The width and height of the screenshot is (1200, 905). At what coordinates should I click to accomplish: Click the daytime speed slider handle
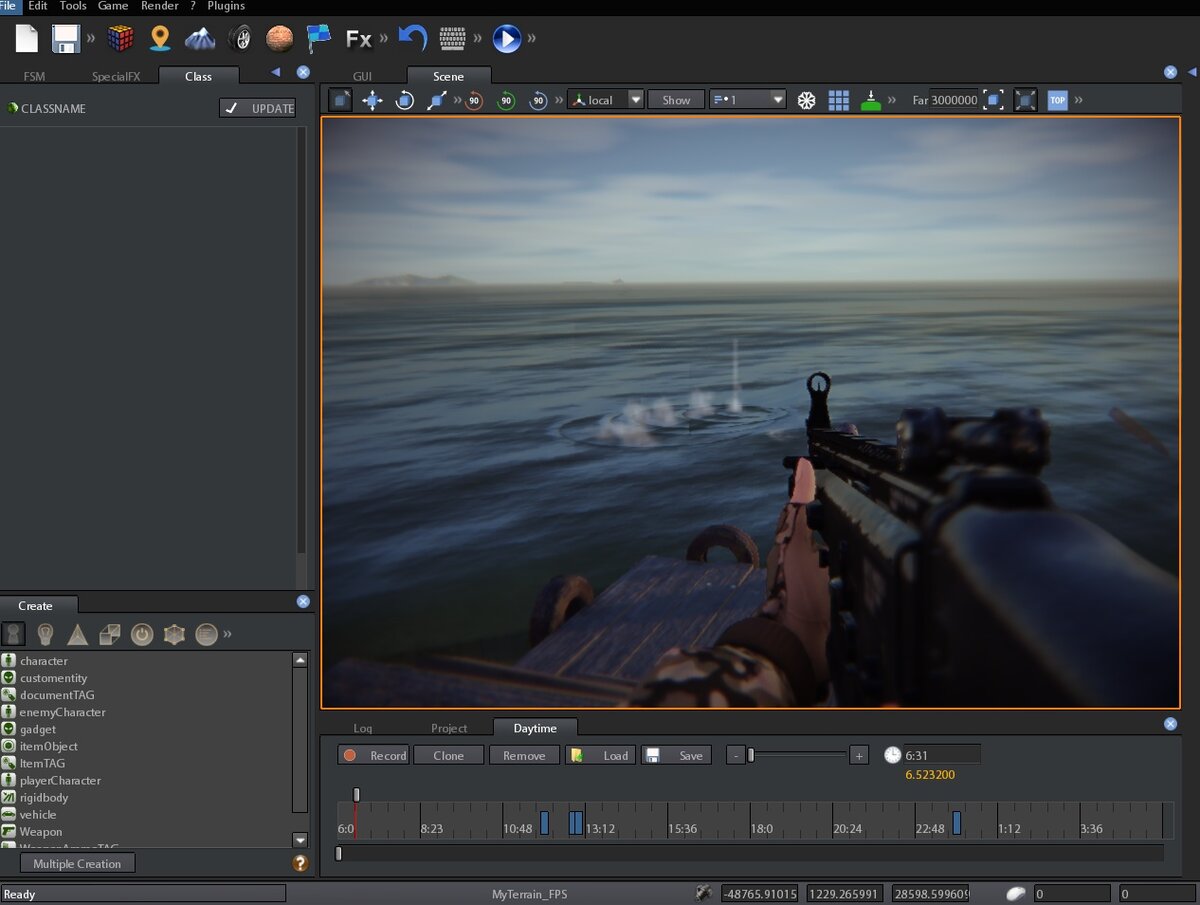pyautogui.click(x=751, y=755)
